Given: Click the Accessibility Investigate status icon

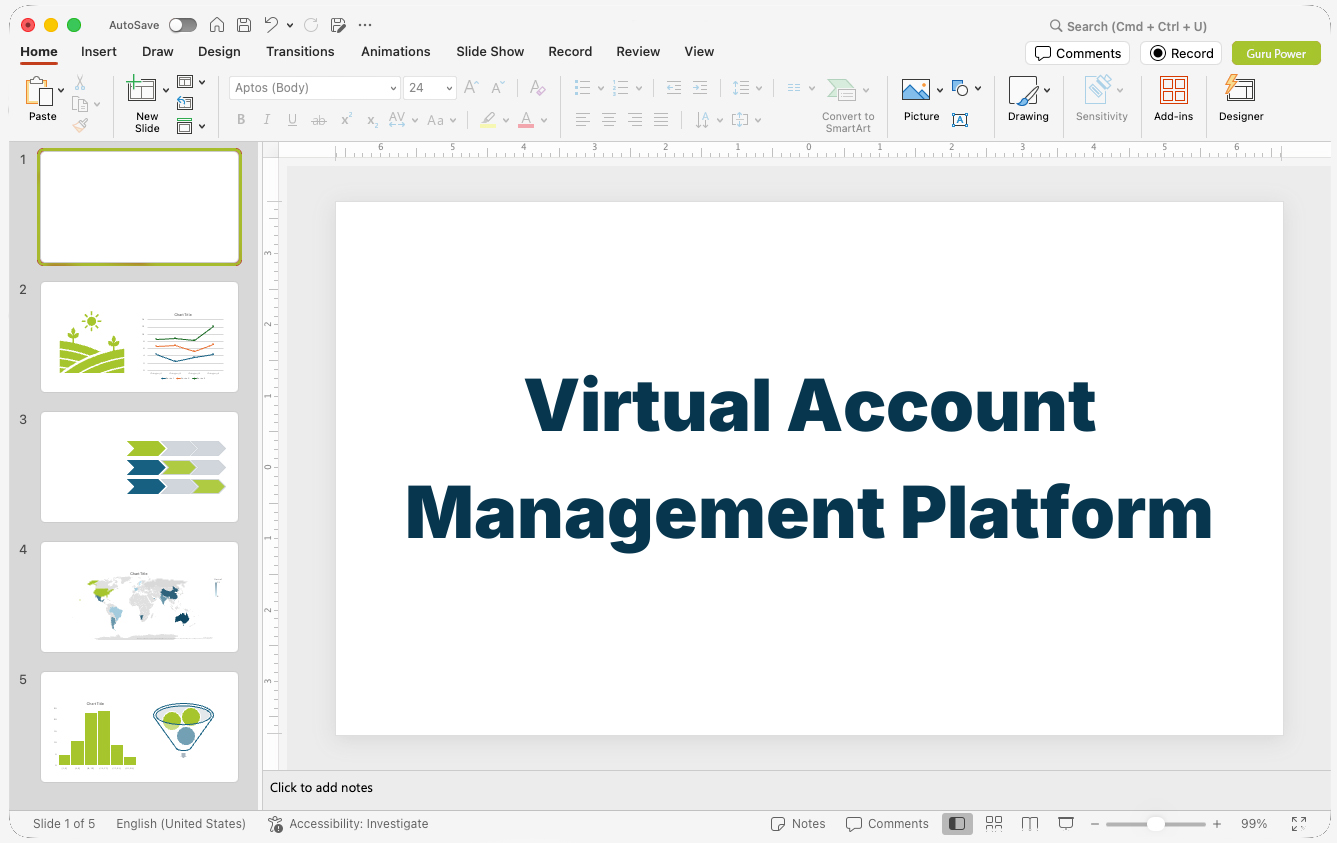Looking at the screenshot, I should [275, 824].
